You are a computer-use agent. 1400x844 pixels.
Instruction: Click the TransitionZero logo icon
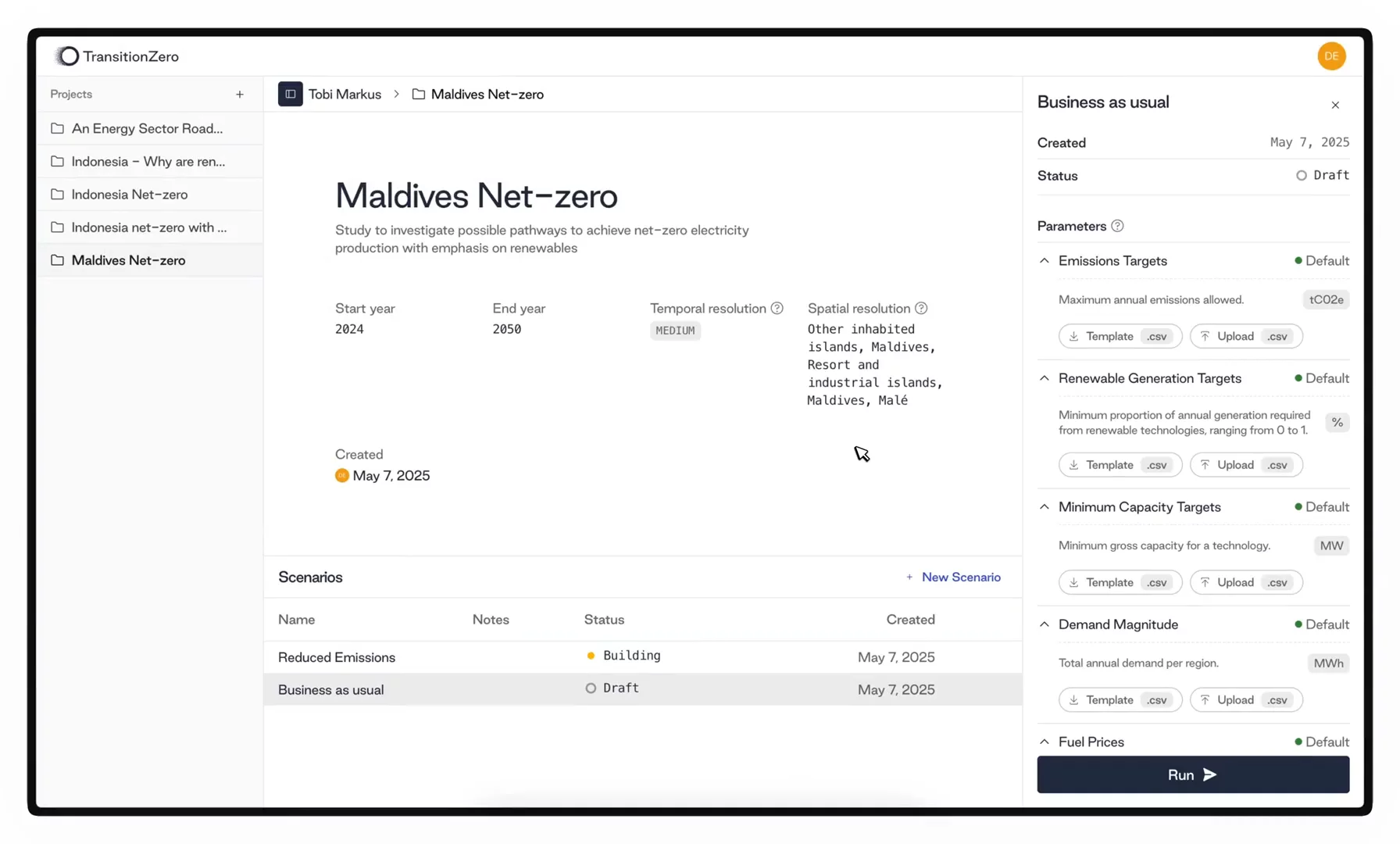tap(68, 56)
